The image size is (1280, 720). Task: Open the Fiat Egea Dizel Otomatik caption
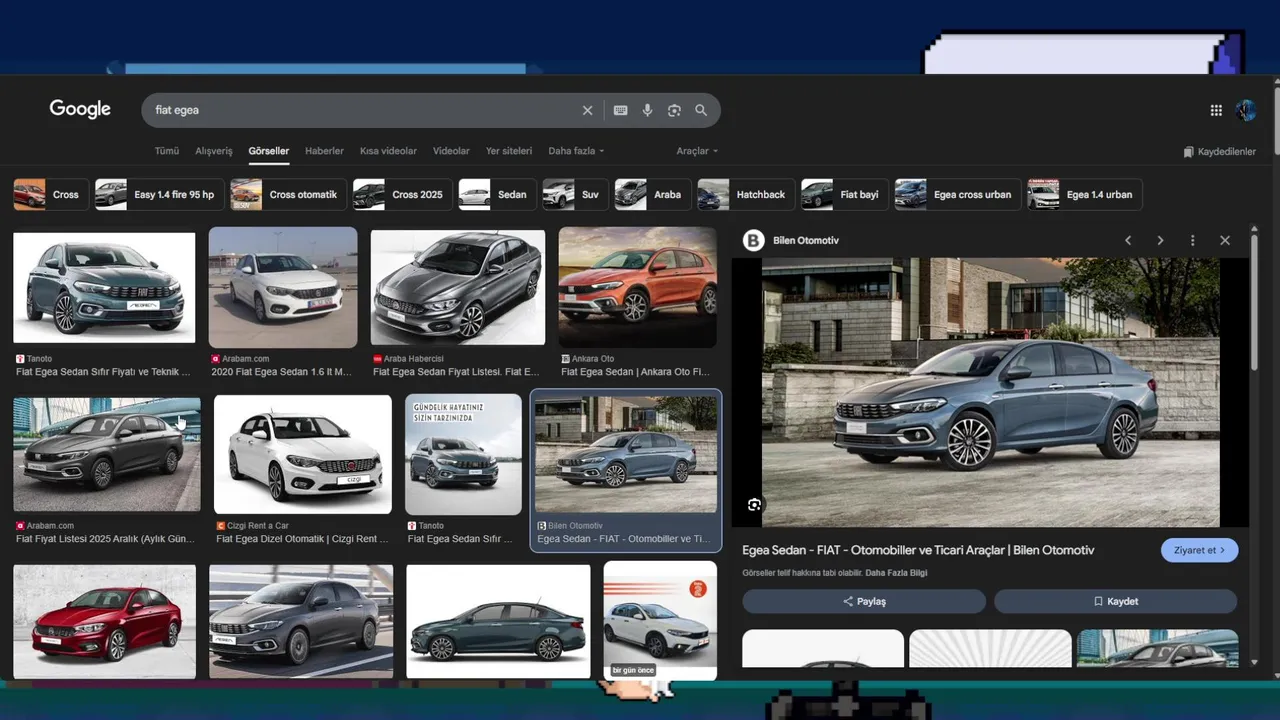pyautogui.click(x=302, y=539)
